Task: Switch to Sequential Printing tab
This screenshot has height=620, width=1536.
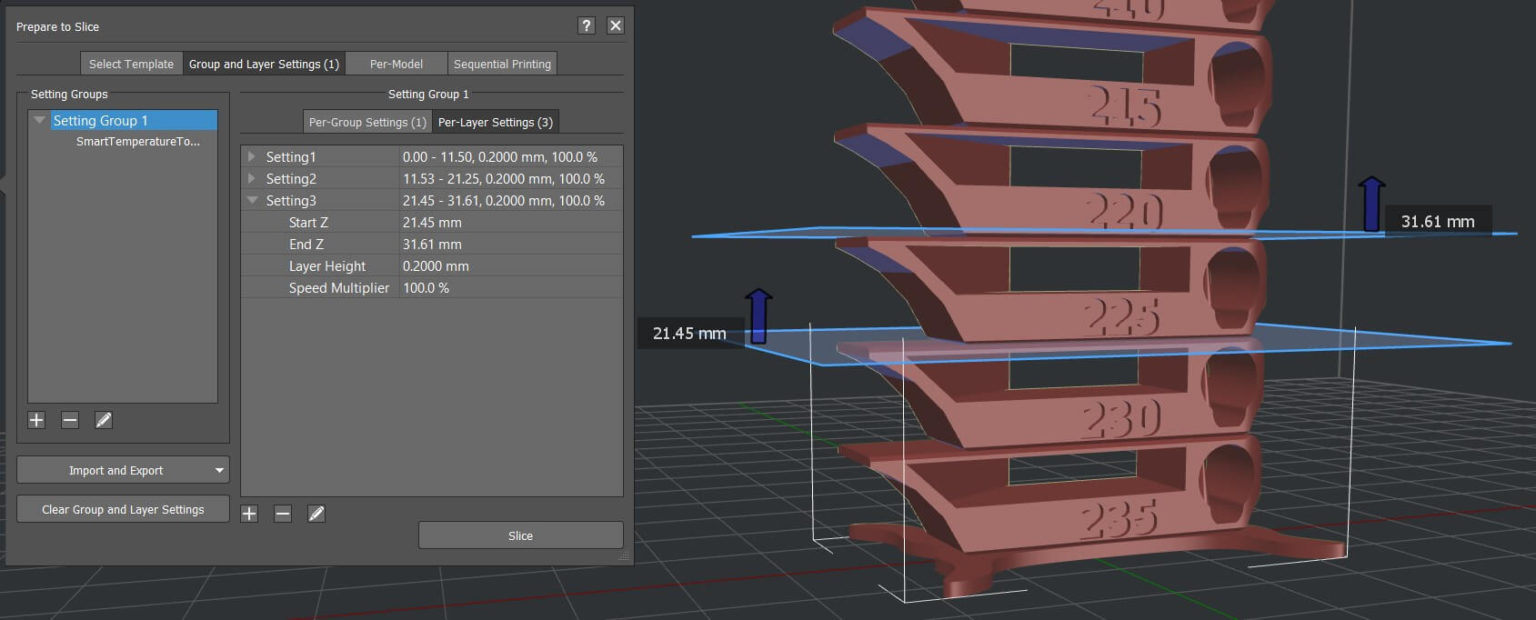Action: [503, 63]
